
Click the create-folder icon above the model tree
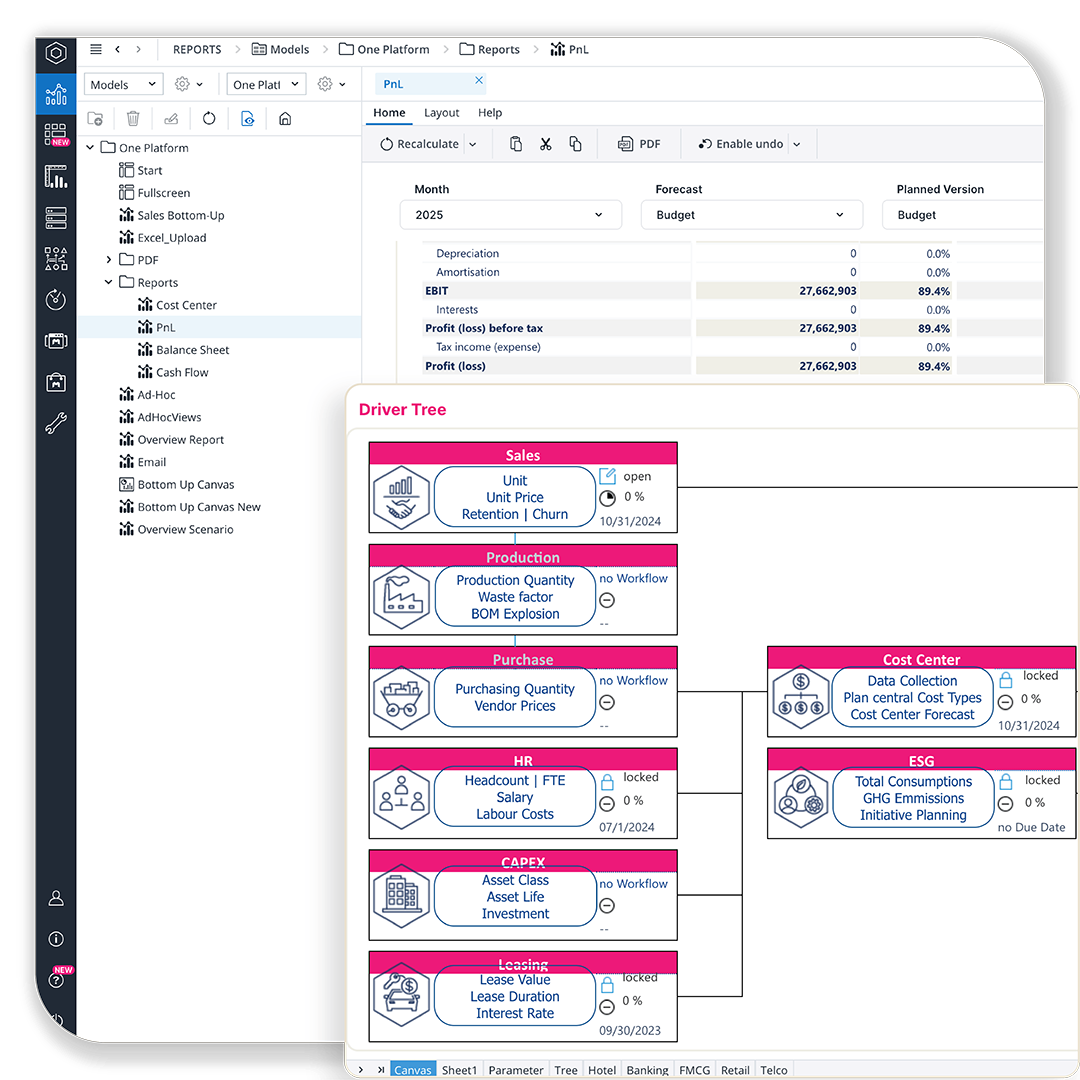94,118
